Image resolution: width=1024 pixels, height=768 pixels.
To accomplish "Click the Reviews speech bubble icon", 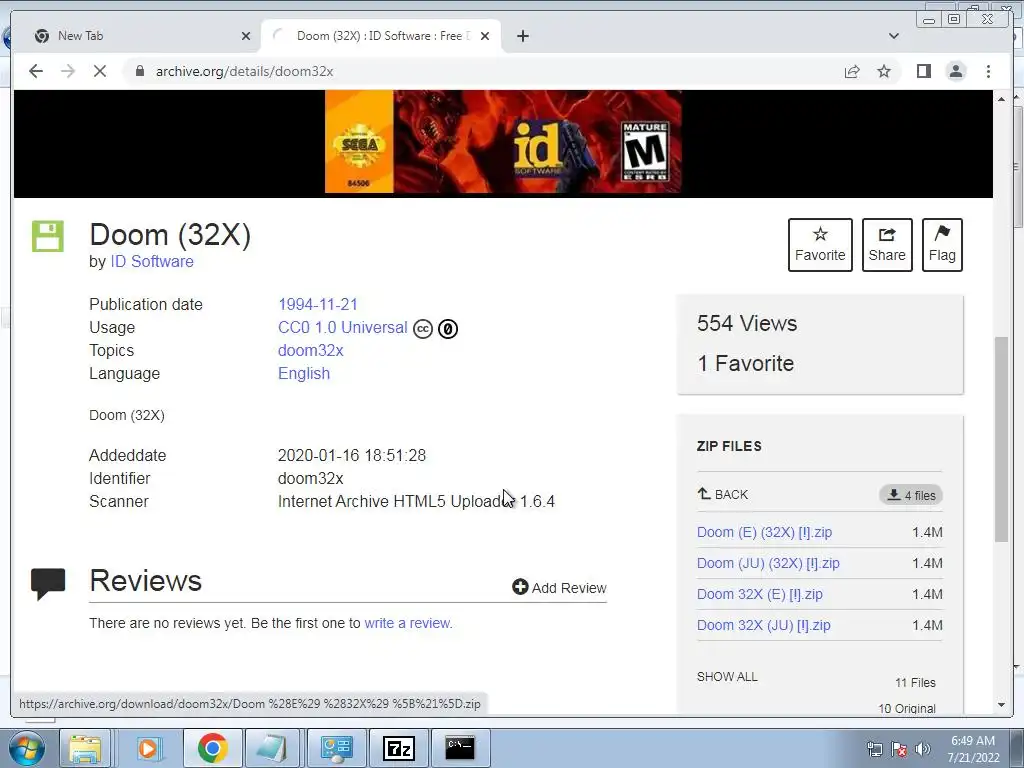I will [x=48, y=583].
